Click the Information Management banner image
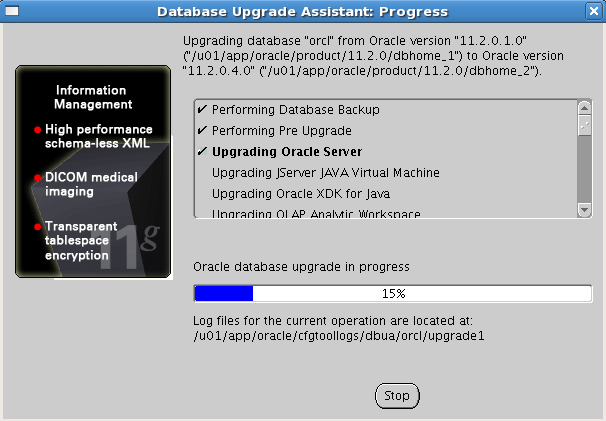 click(93, 171)
